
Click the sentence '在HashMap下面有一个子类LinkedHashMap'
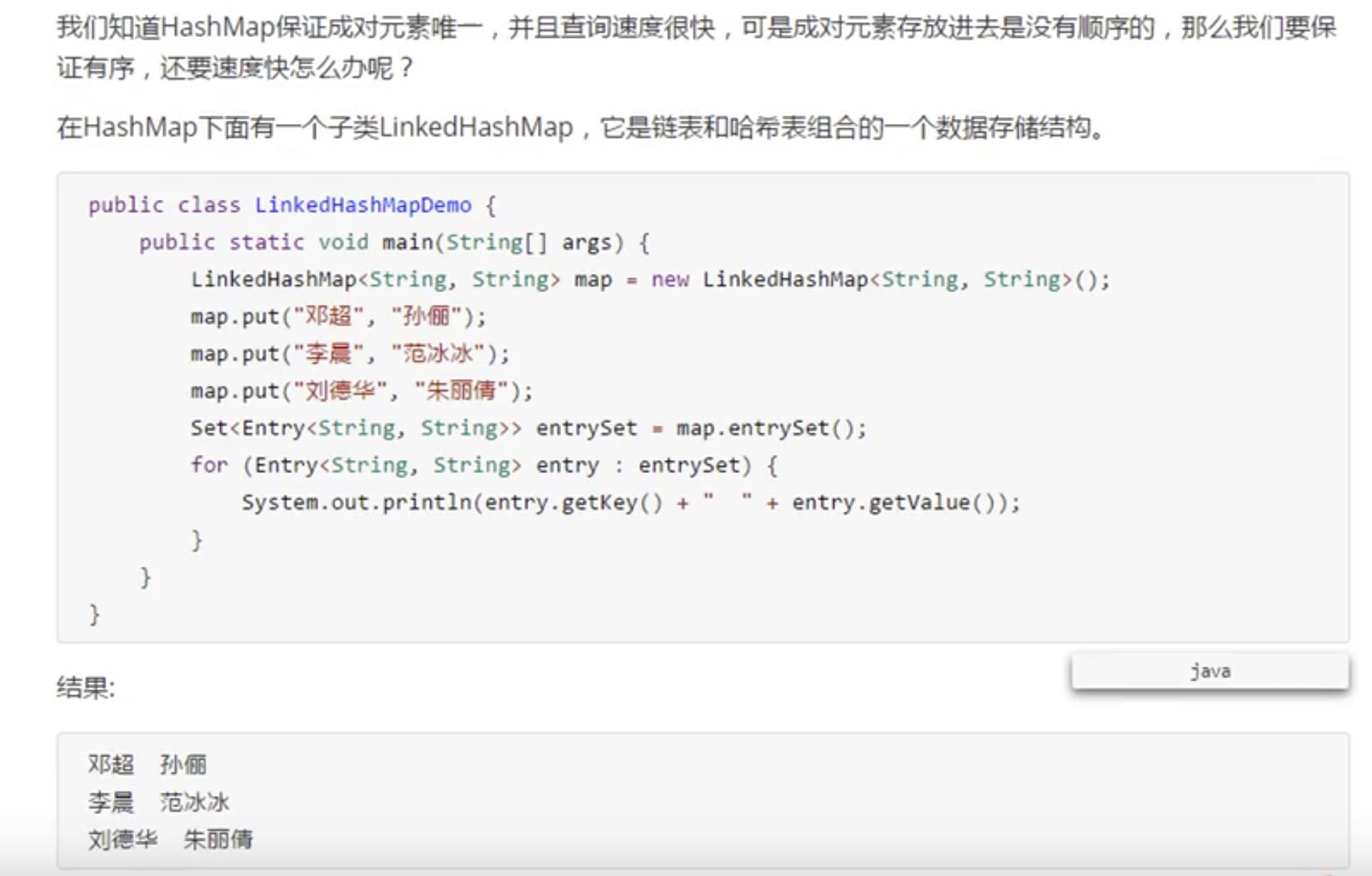coord(582,127)
